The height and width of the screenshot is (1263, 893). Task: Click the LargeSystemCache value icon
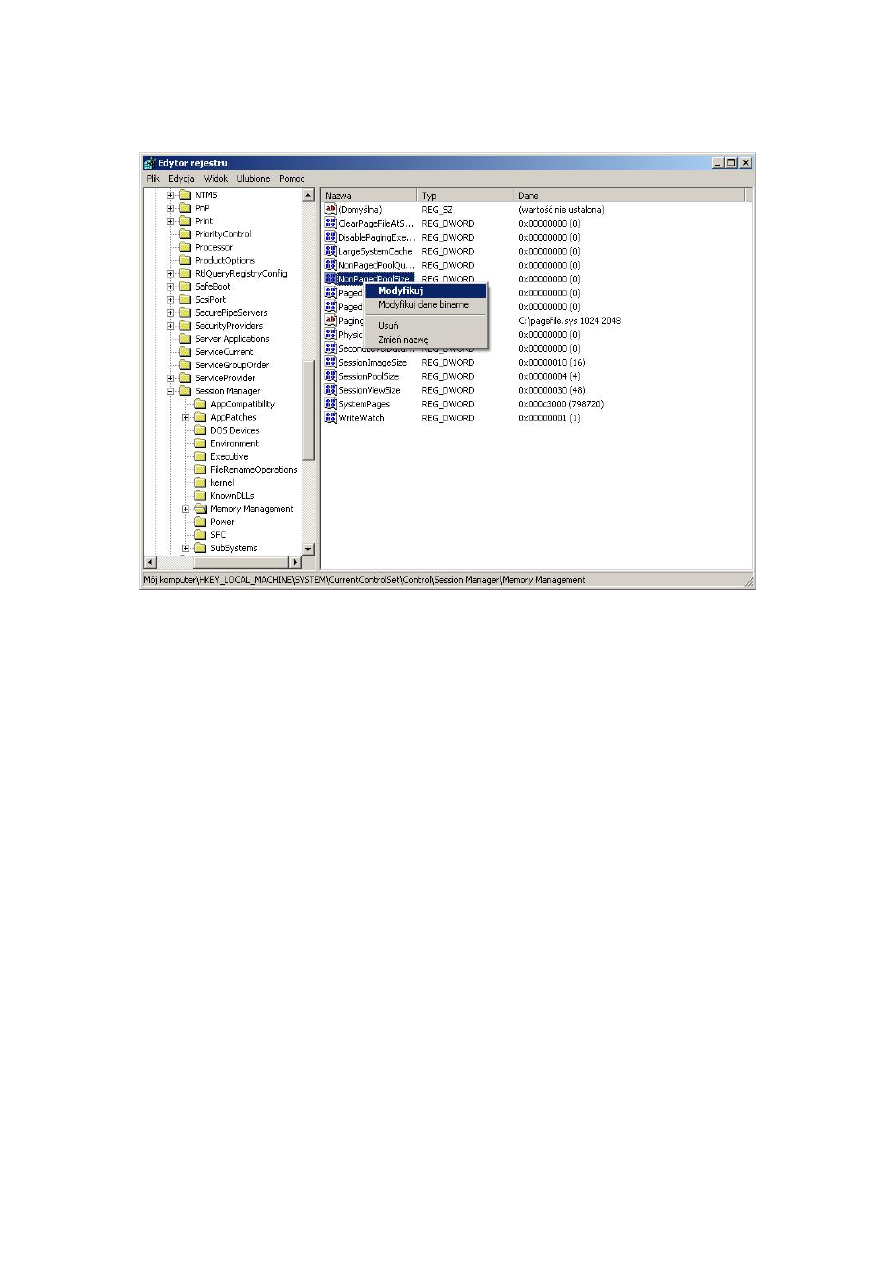[x=330, y=251]
